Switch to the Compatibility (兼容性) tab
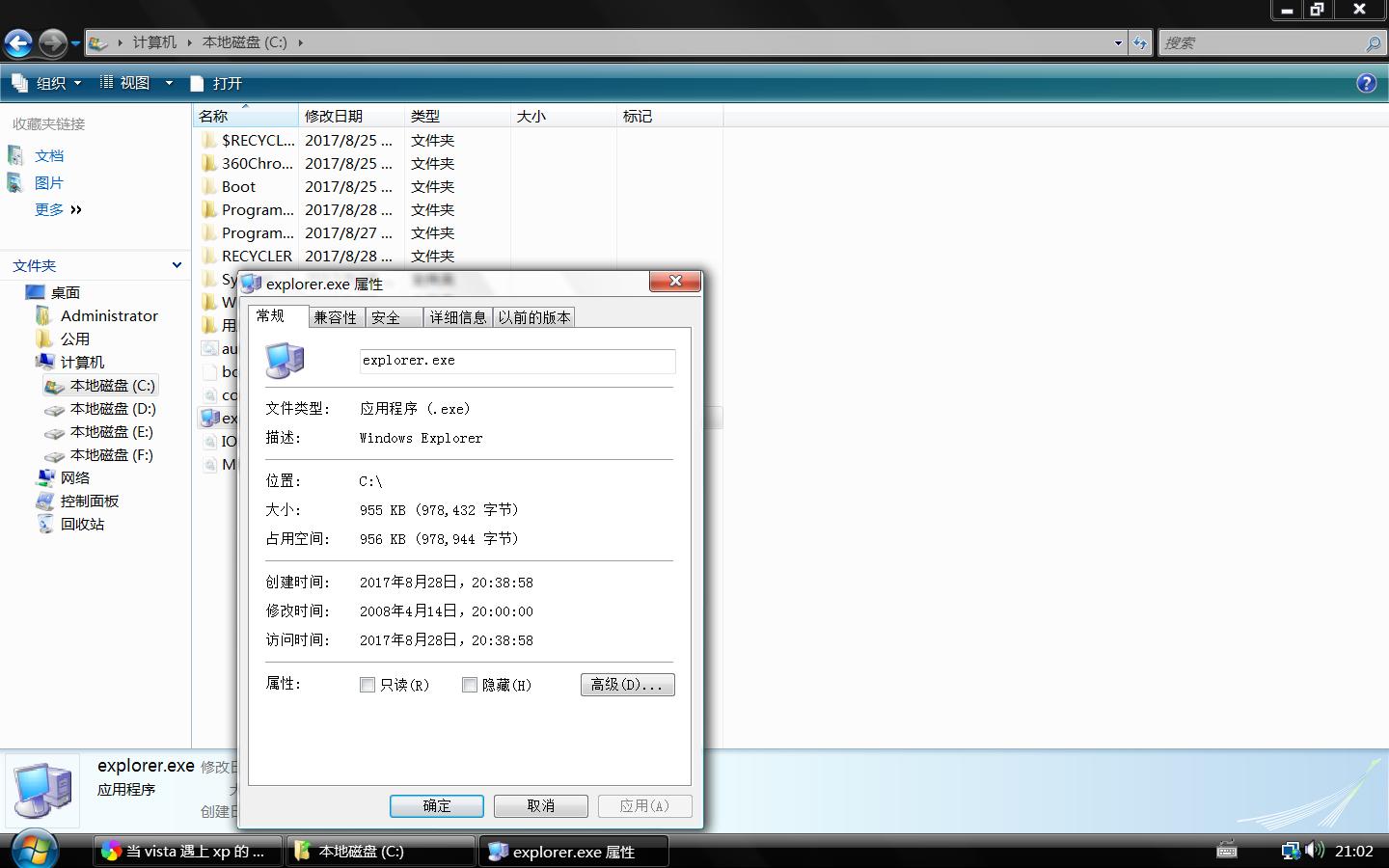1389x868 pixels. click(x=336, y=317)
